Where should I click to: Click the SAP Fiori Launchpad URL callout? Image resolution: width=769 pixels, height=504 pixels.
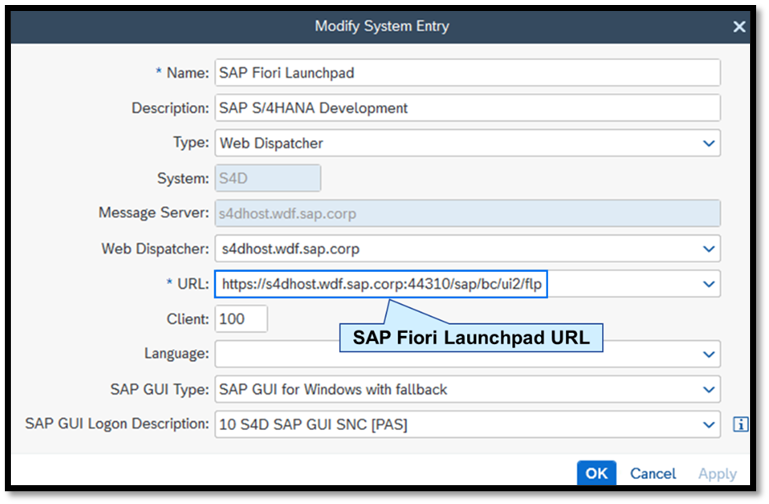coord(470,338)
